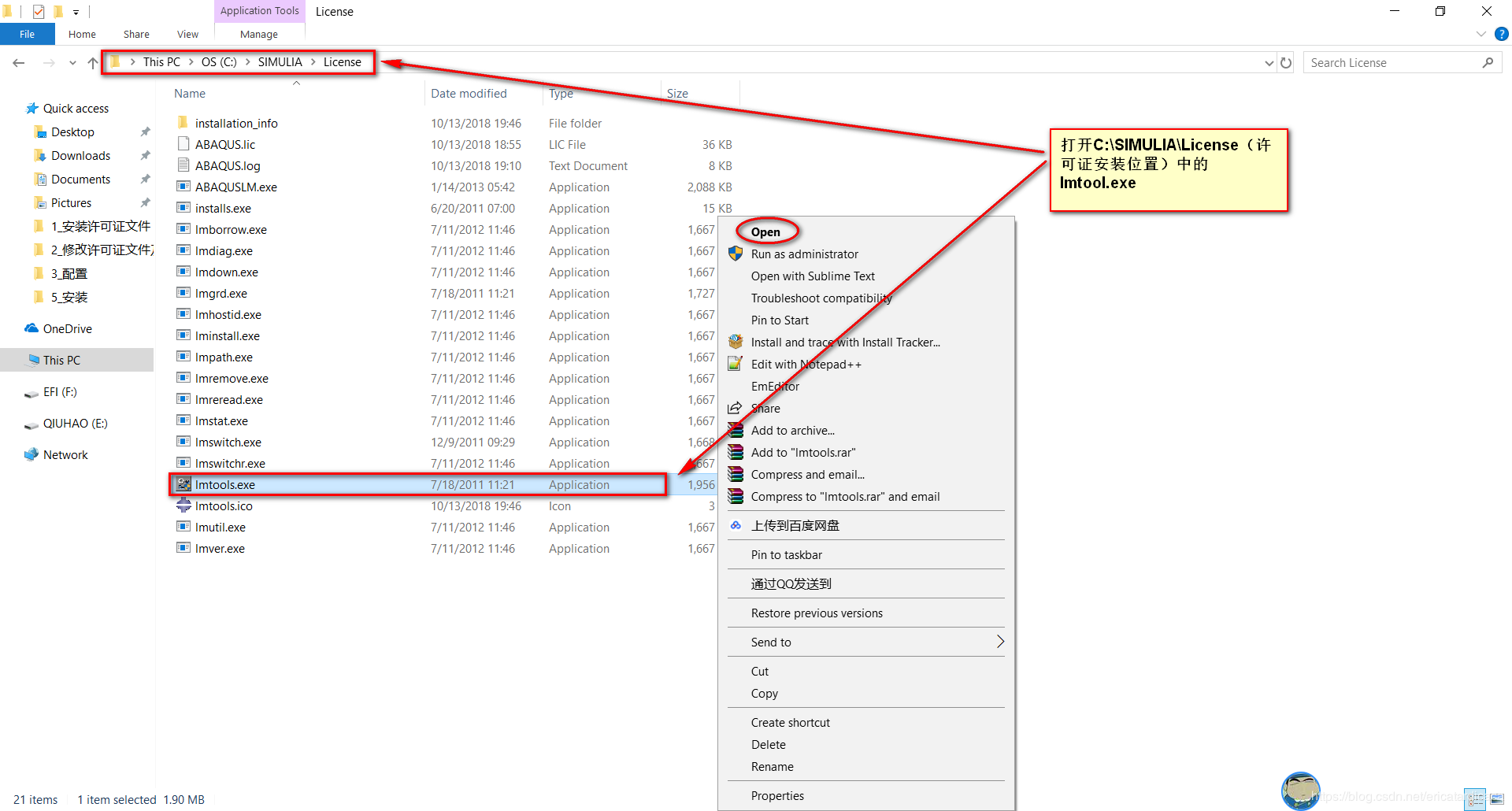Screen dimensions: 1512x811
Task: Open Downloads in the navigation pane
Action: click(80, 156)
